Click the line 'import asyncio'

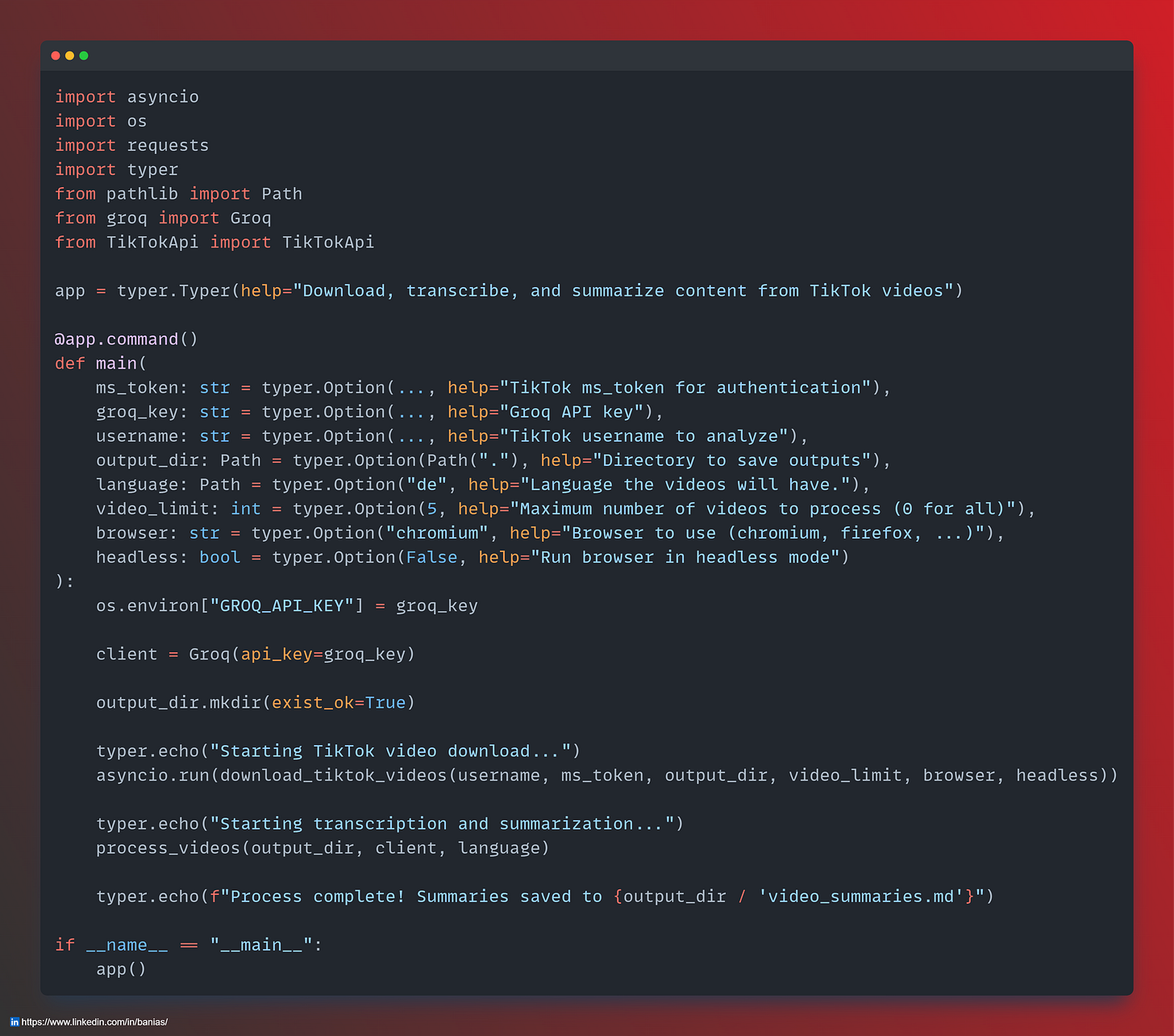pyautogui.click(x=127, y=97)
